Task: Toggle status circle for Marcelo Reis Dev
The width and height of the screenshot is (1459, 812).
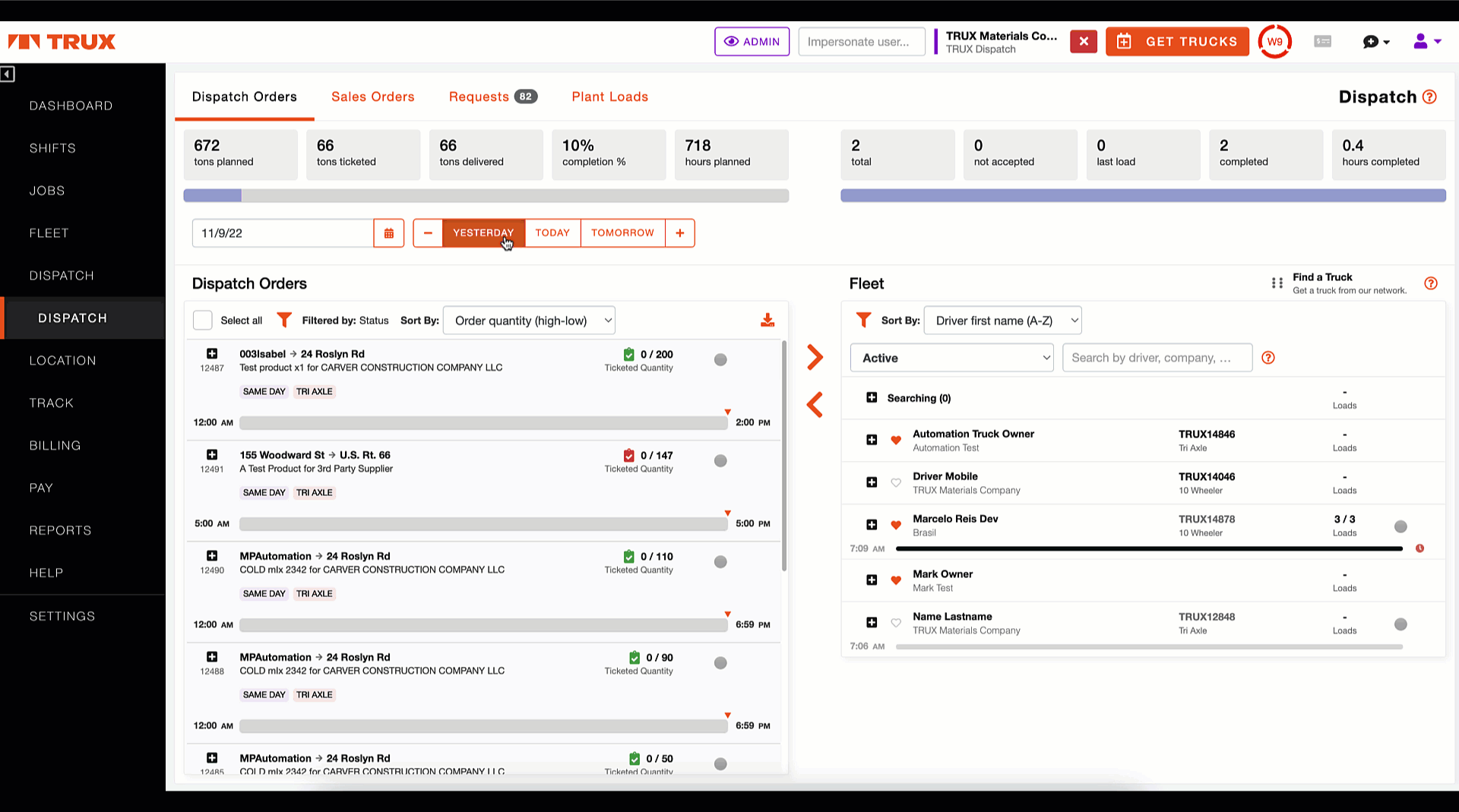Action: click(1400, 526)
